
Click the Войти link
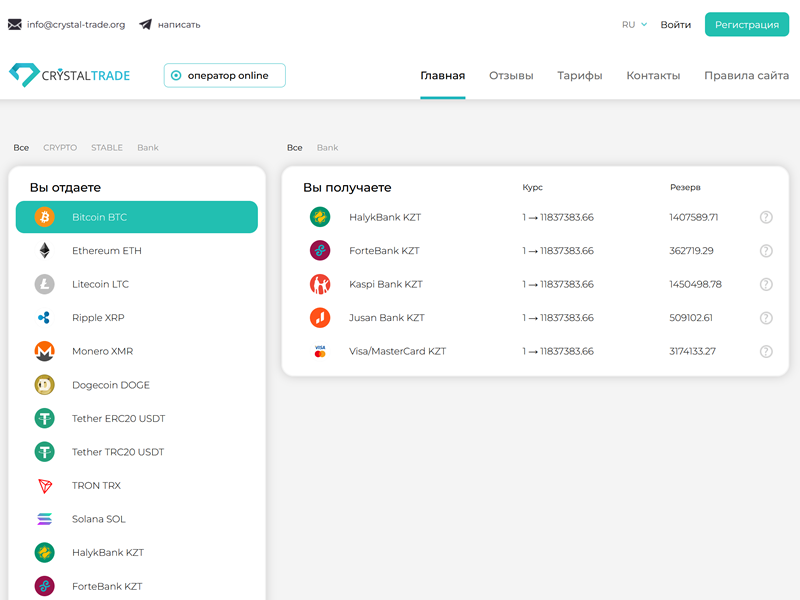point(676,24)
